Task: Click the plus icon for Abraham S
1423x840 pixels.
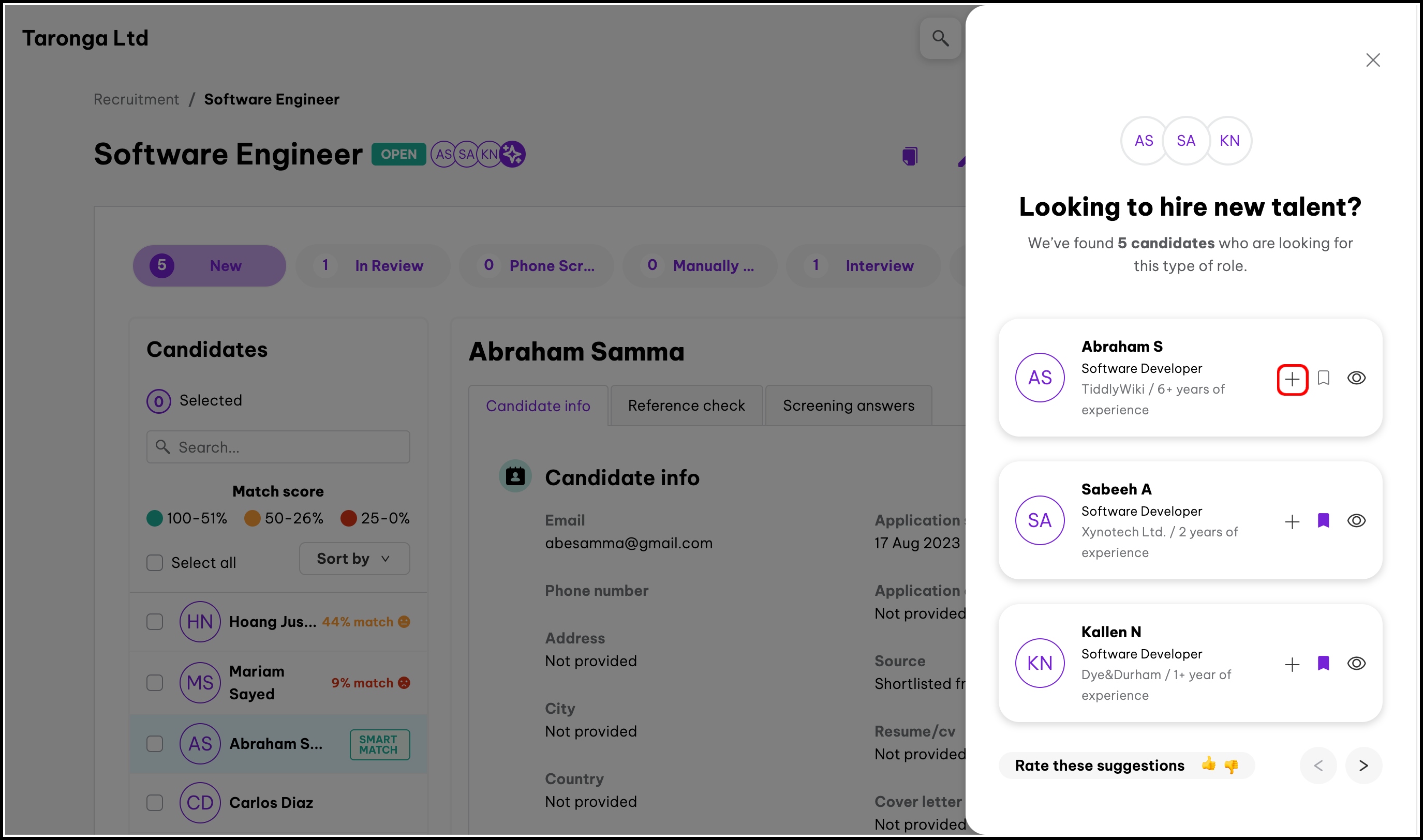Action: [x=1292, y=379]
